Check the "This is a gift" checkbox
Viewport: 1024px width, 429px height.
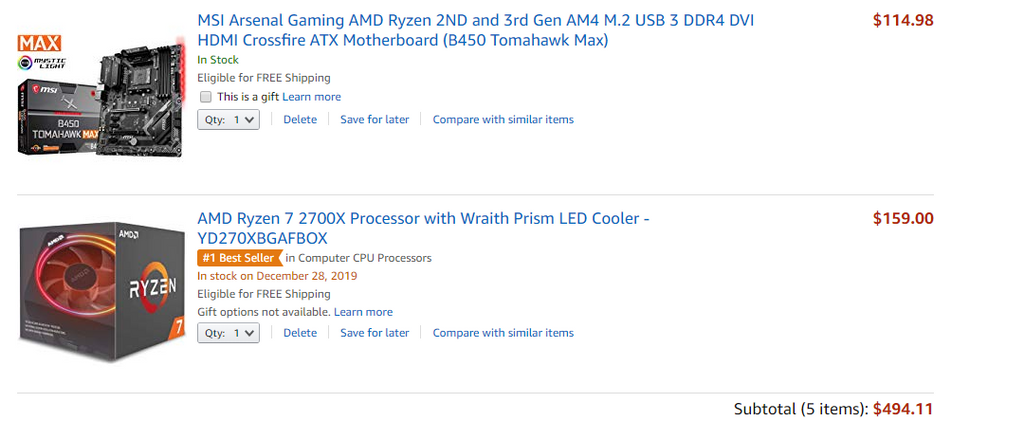coord(206,97)
